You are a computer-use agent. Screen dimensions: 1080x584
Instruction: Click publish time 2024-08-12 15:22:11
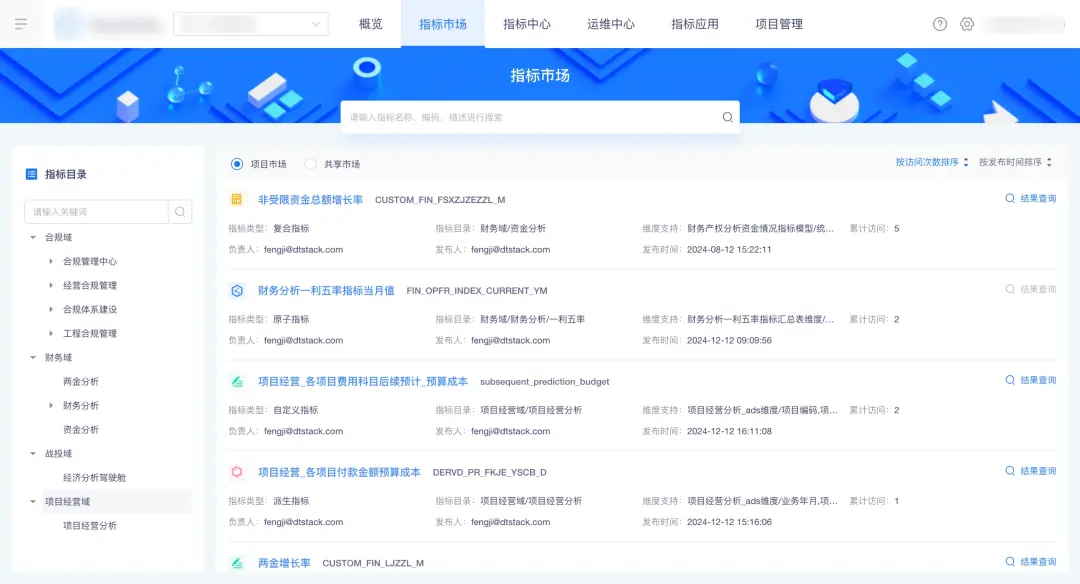729,250
